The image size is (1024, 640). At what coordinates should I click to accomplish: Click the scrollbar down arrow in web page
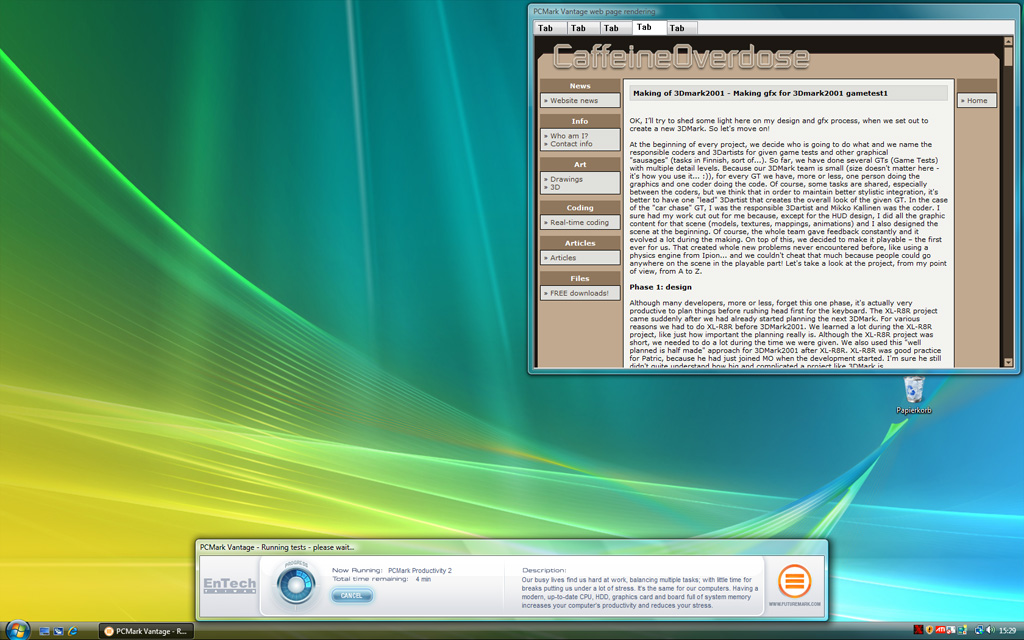coord(1007,362)
